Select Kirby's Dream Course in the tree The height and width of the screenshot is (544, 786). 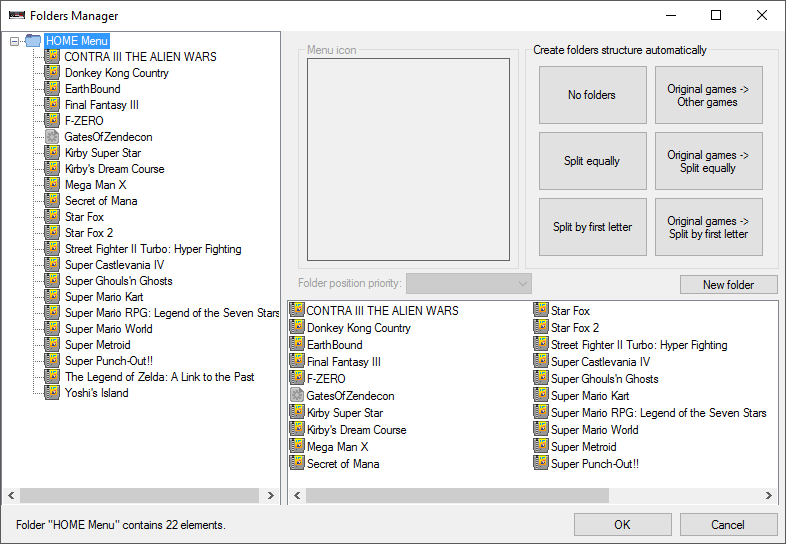pyautogui.click(x=115, y=169)
